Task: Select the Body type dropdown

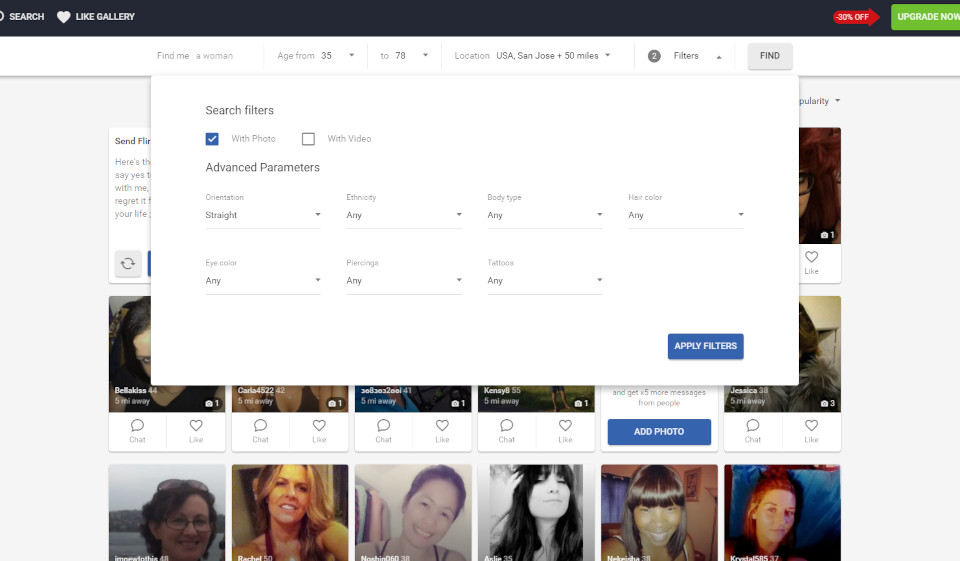Action: coord(545,215)
